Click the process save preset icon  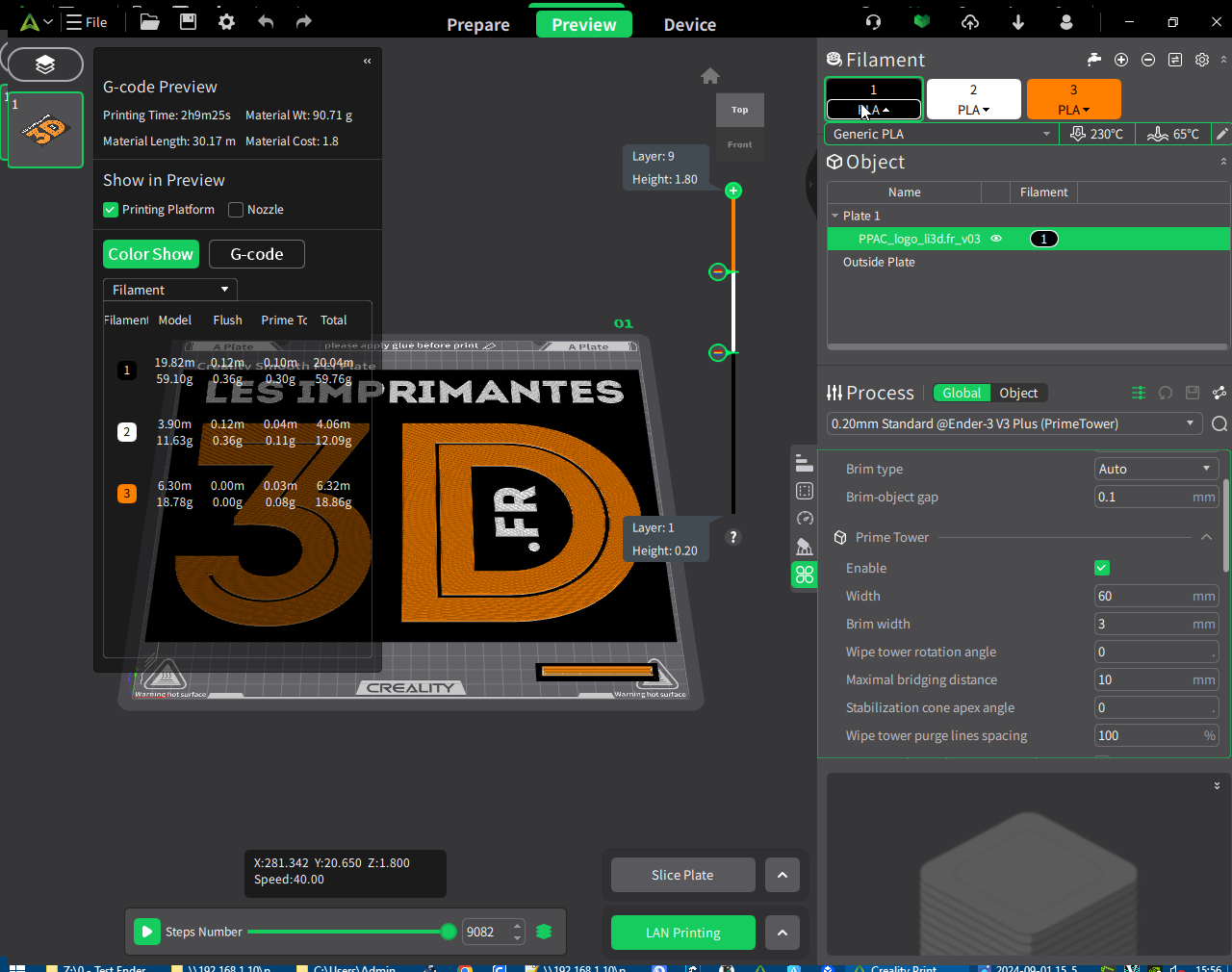[1193, 393]
